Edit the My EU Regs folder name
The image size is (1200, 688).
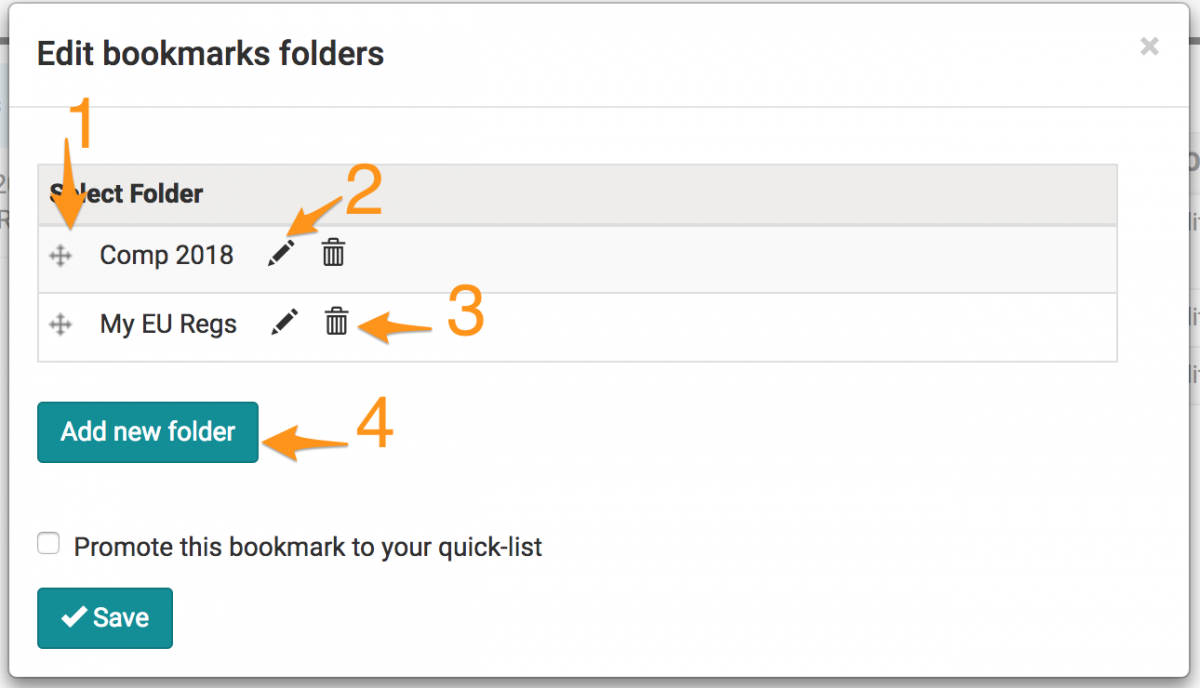pos(285,322)
